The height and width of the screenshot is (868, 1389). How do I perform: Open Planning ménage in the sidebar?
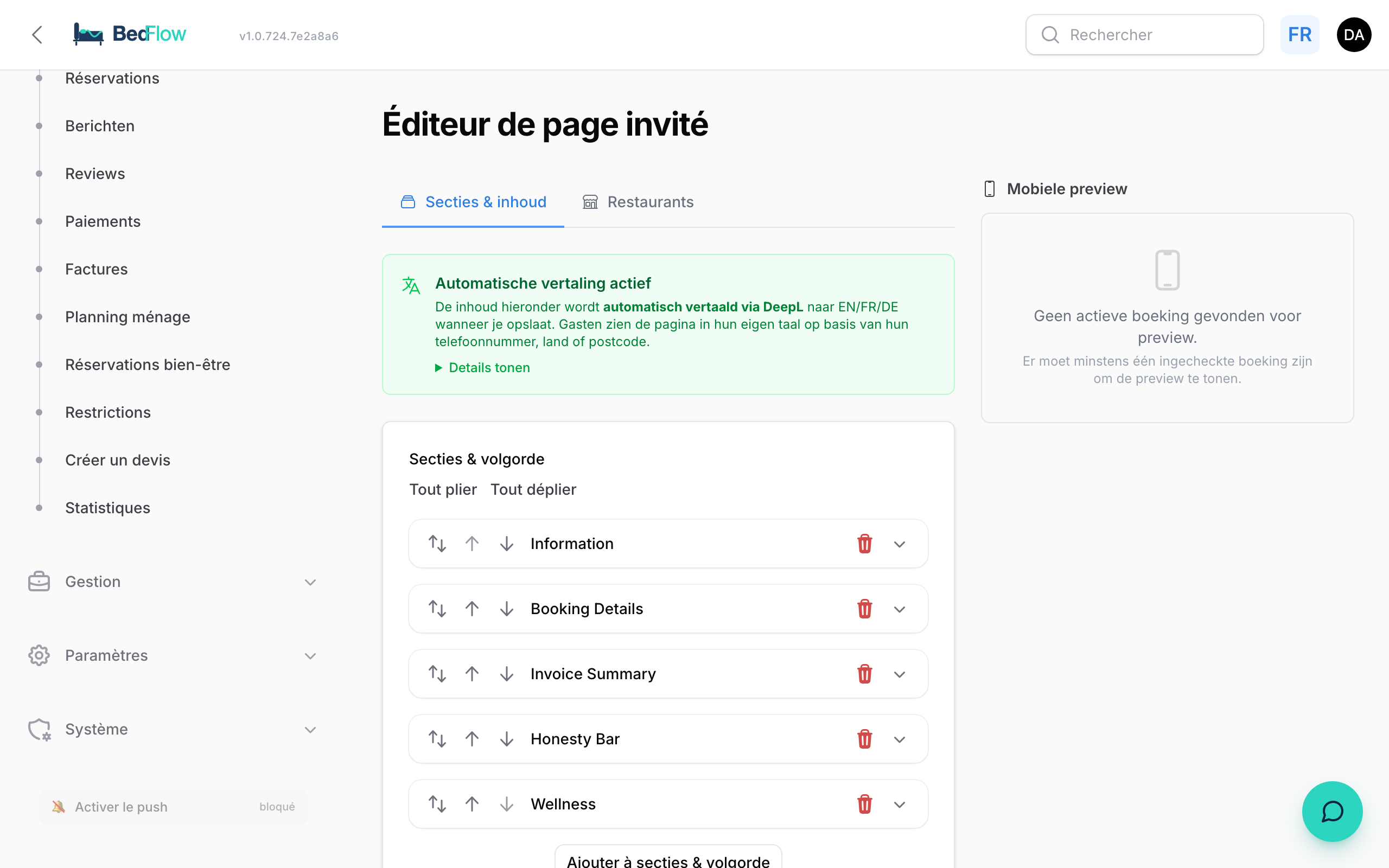pos(128,317)
